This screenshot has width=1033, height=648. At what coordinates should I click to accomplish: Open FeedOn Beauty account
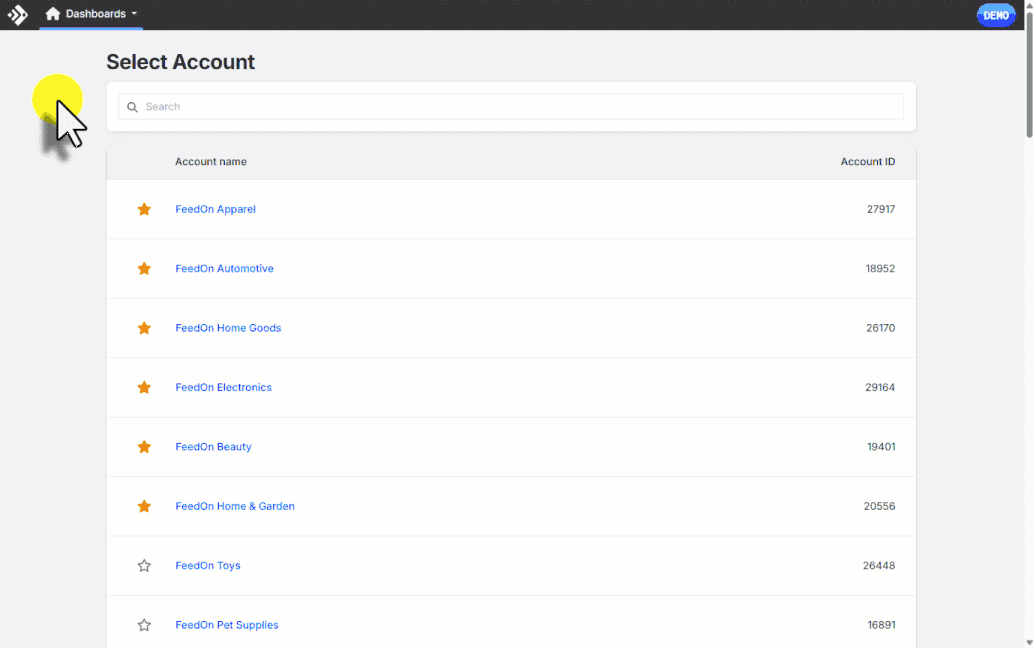point(213,446)
